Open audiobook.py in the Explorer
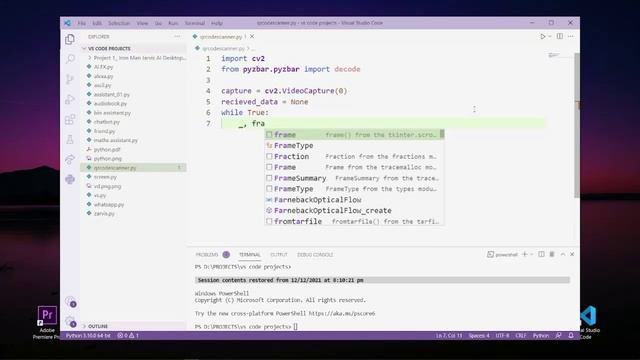This screenshot has height=360, width=640. pyautogui.click(x=110, y=104)
